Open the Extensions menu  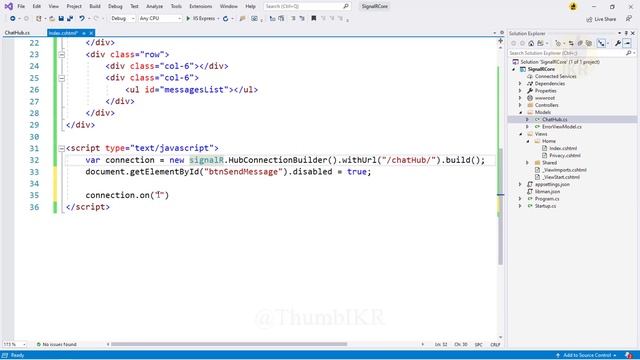tap(200, 6)
